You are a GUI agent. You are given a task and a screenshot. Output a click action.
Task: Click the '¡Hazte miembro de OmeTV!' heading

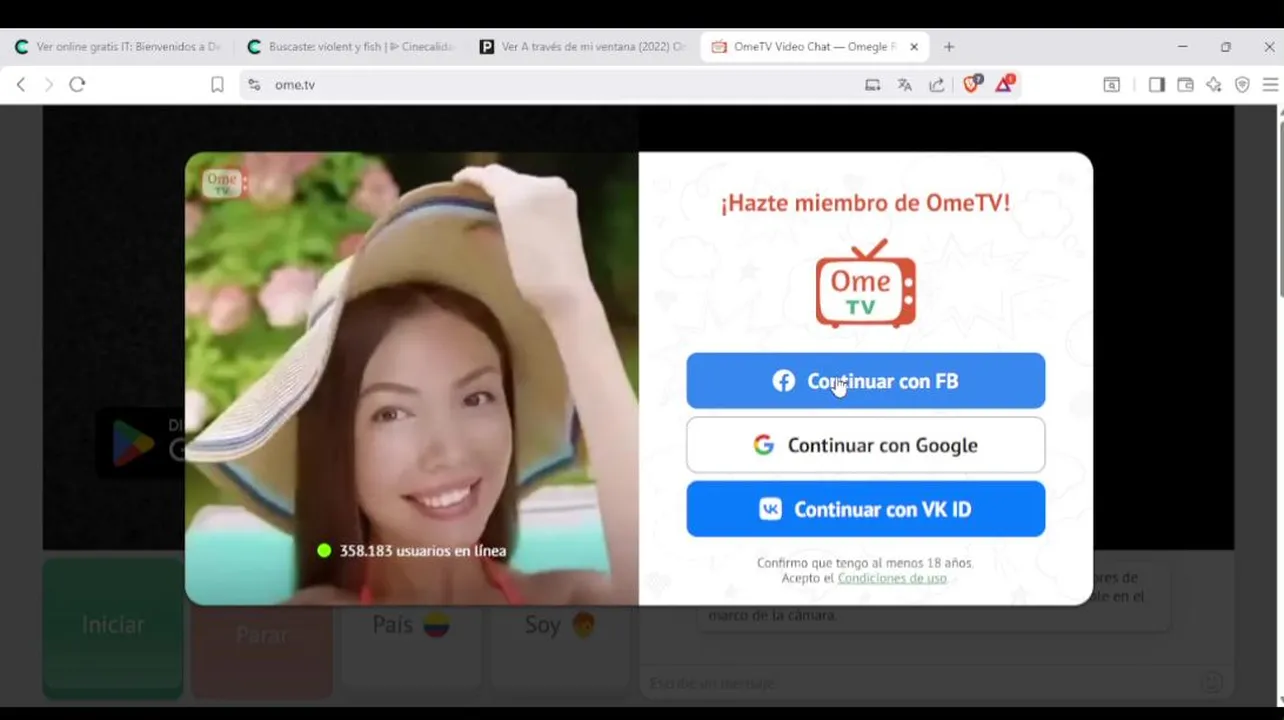(x=865, y=203)
